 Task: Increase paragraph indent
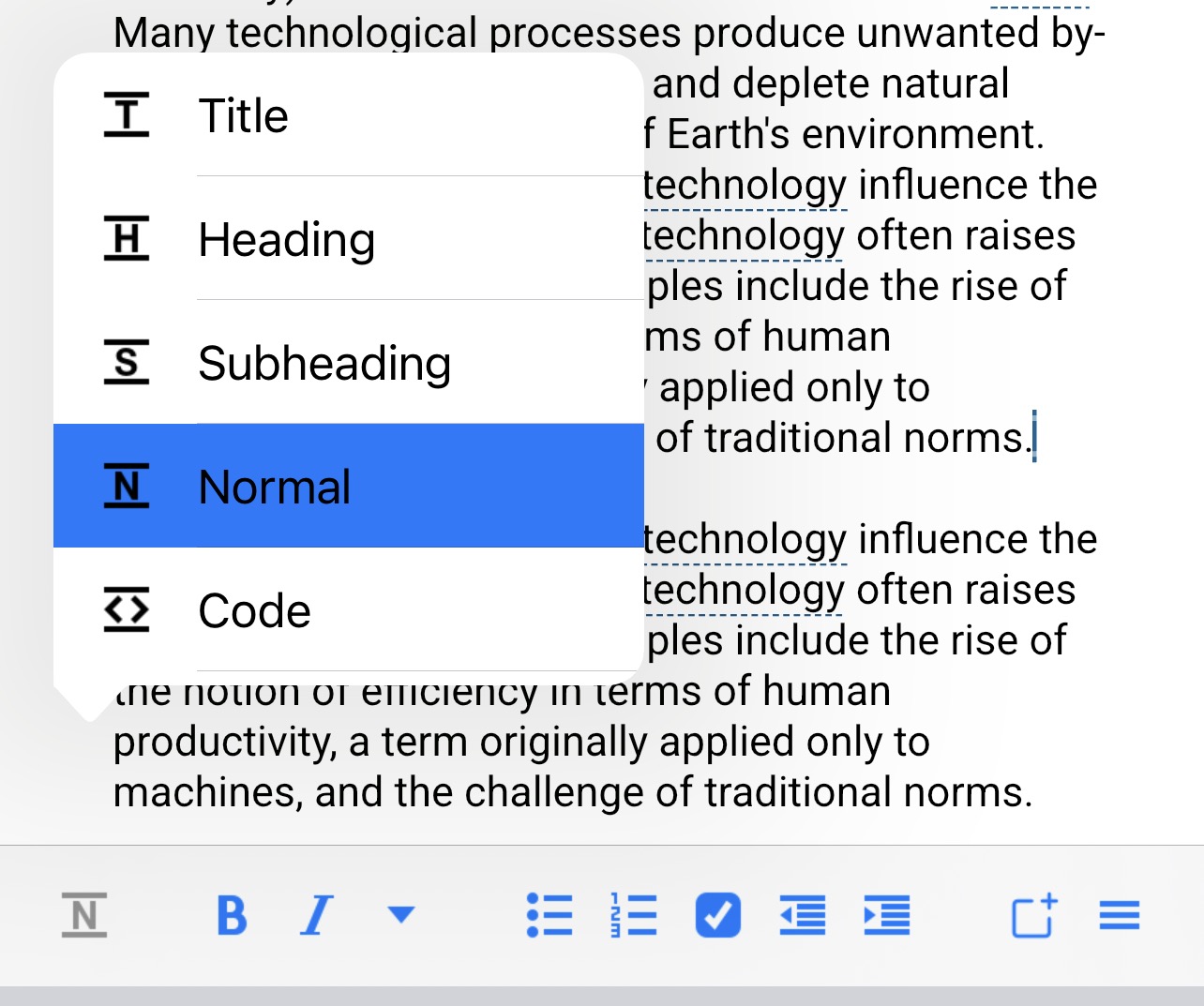[x=887, y=915]
